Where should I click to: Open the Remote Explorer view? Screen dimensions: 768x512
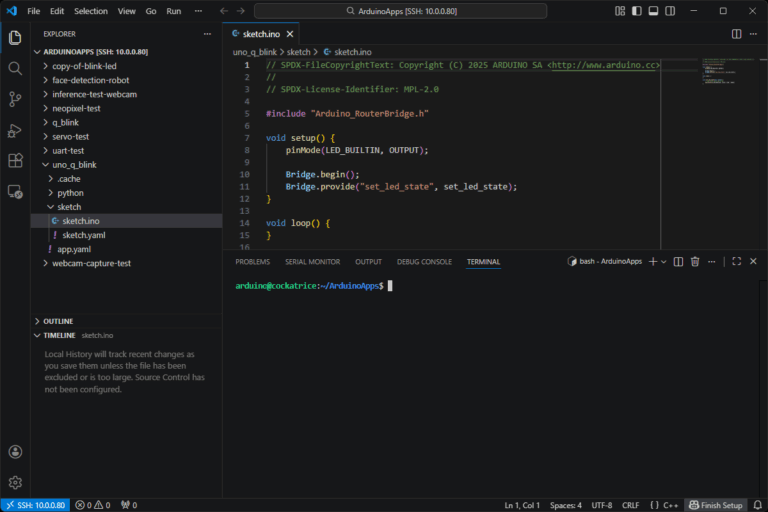pos(15,192)
